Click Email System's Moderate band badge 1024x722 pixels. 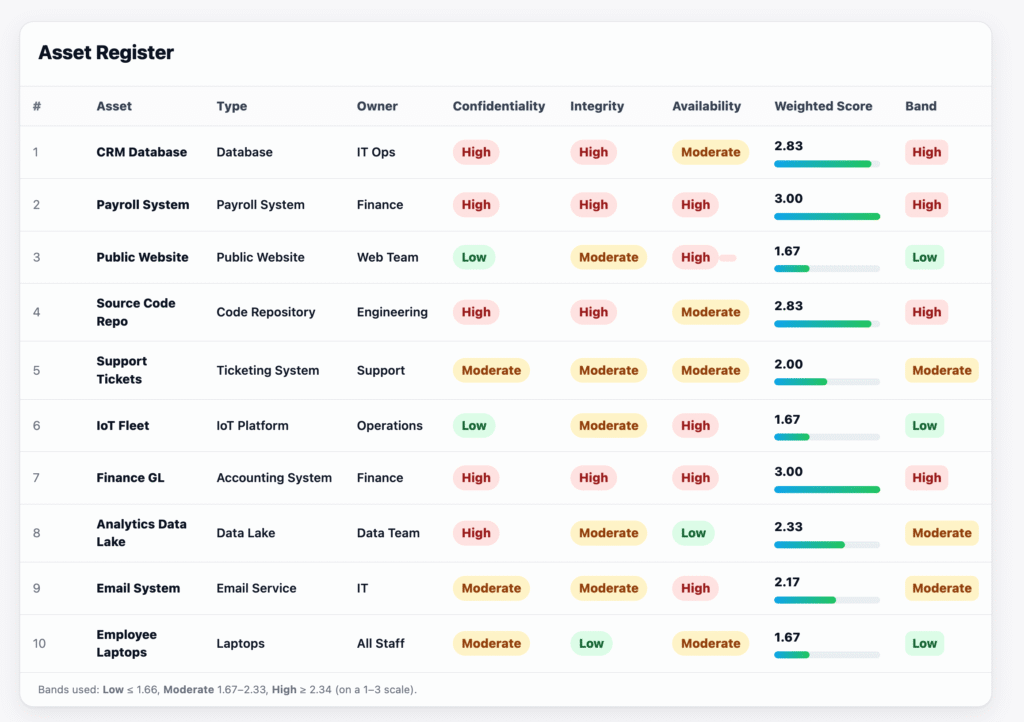(942, 588)
